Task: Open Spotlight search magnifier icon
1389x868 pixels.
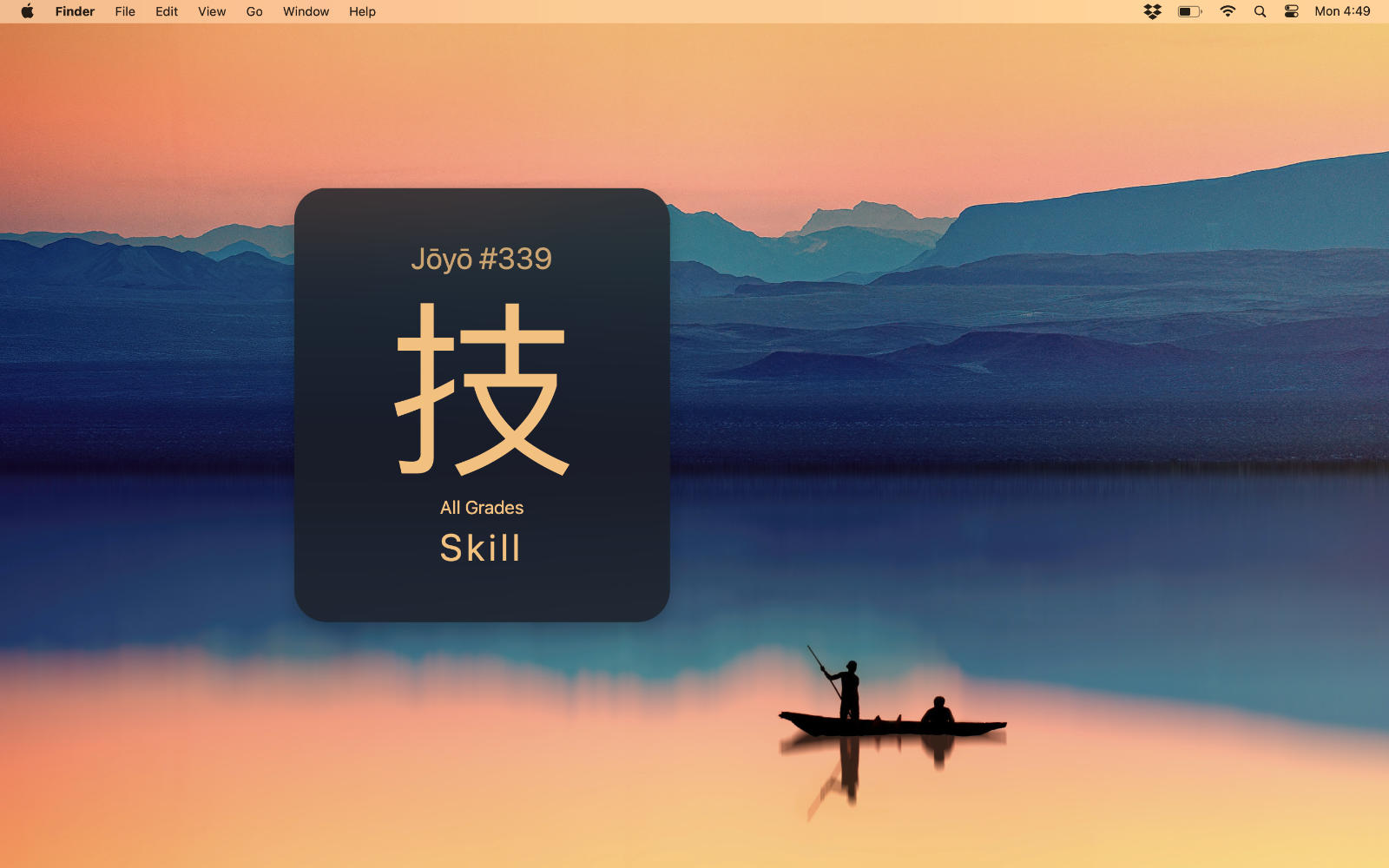Action: coord(1260,11)
